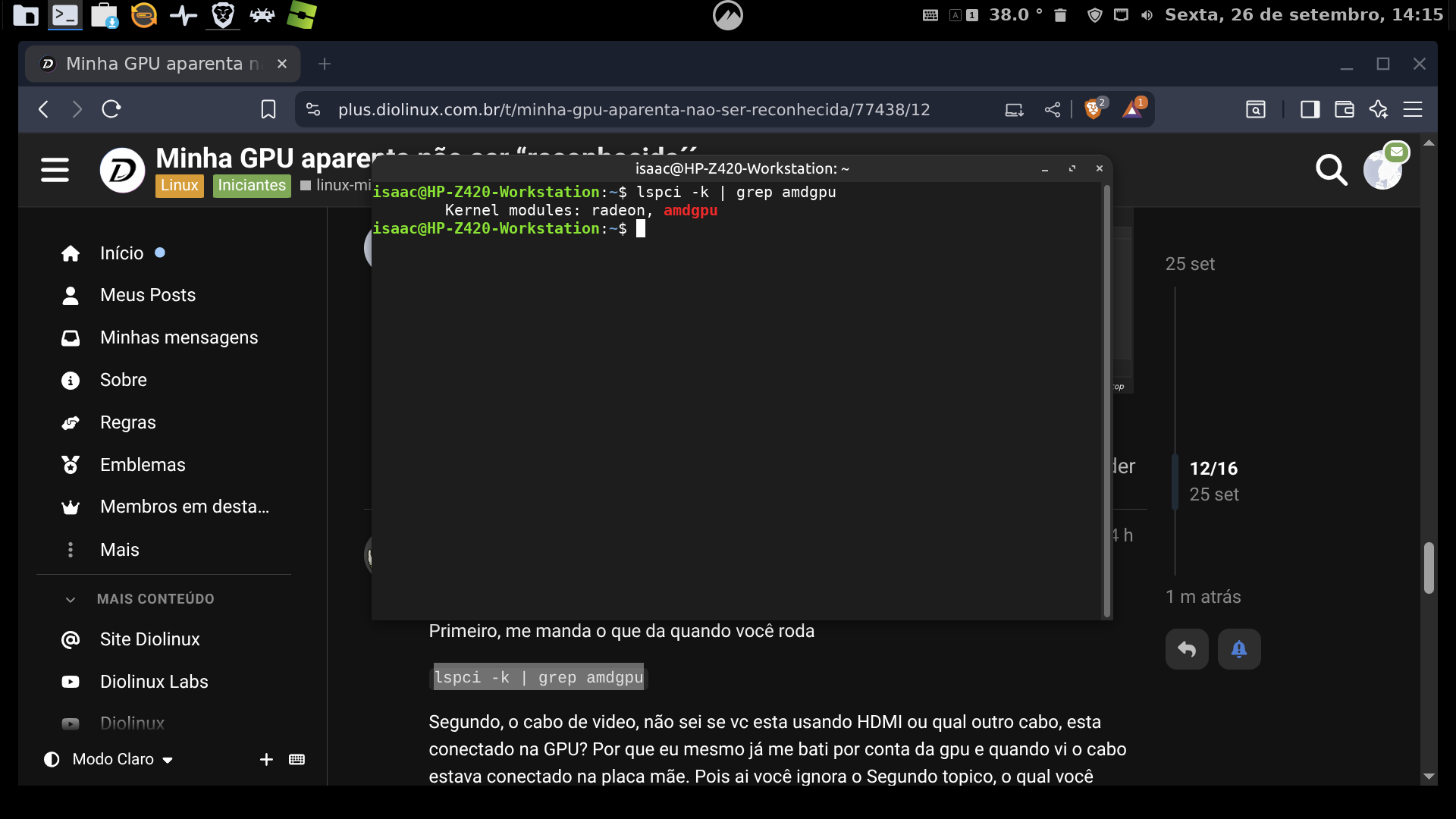Open Modo Claro theme dropdown

tap(121, 759)
